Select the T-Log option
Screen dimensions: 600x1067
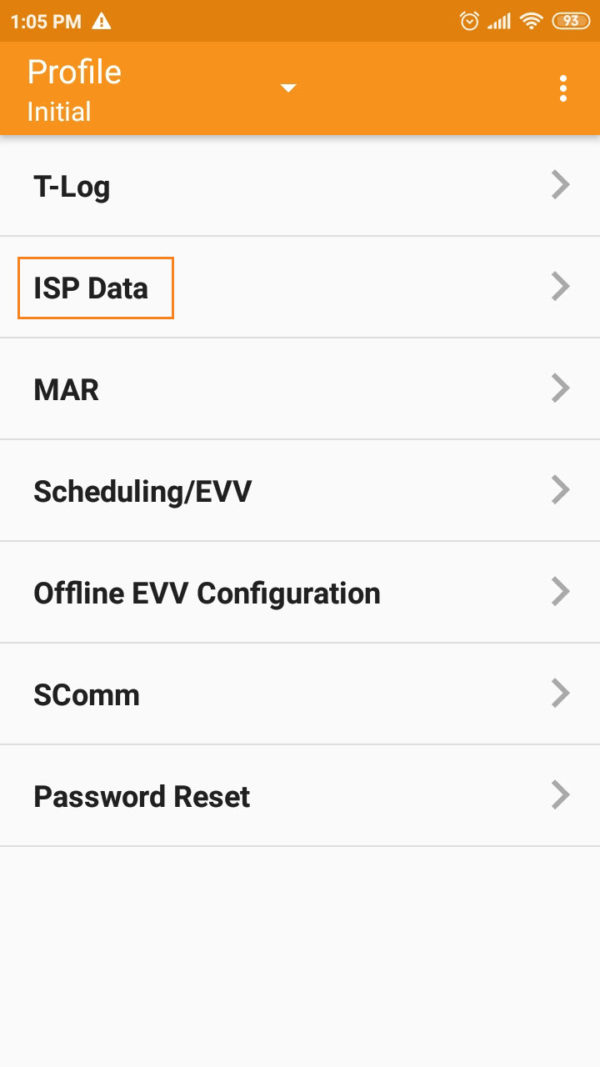[71, 186]
